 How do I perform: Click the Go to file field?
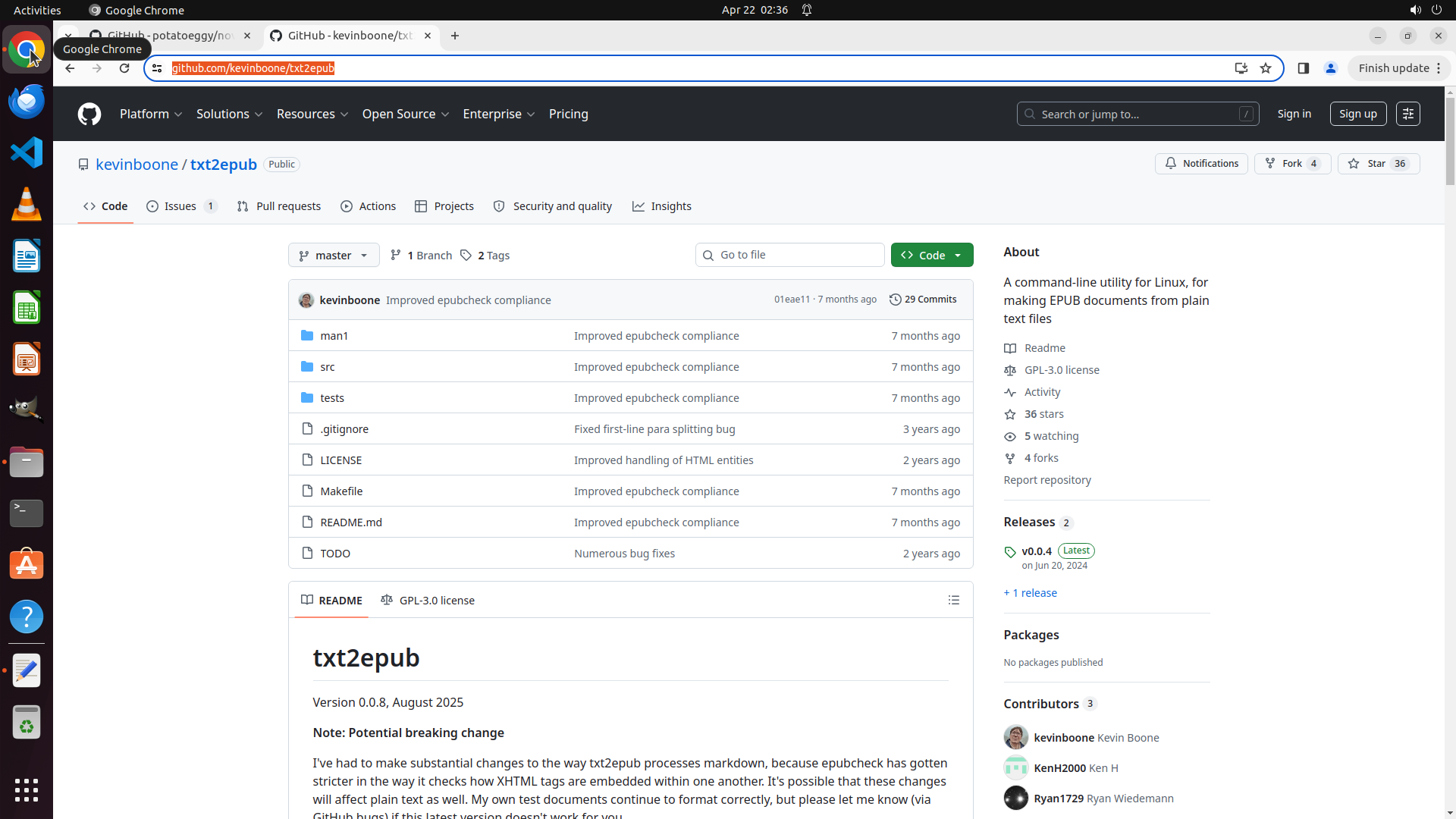(x=789, y=255)
